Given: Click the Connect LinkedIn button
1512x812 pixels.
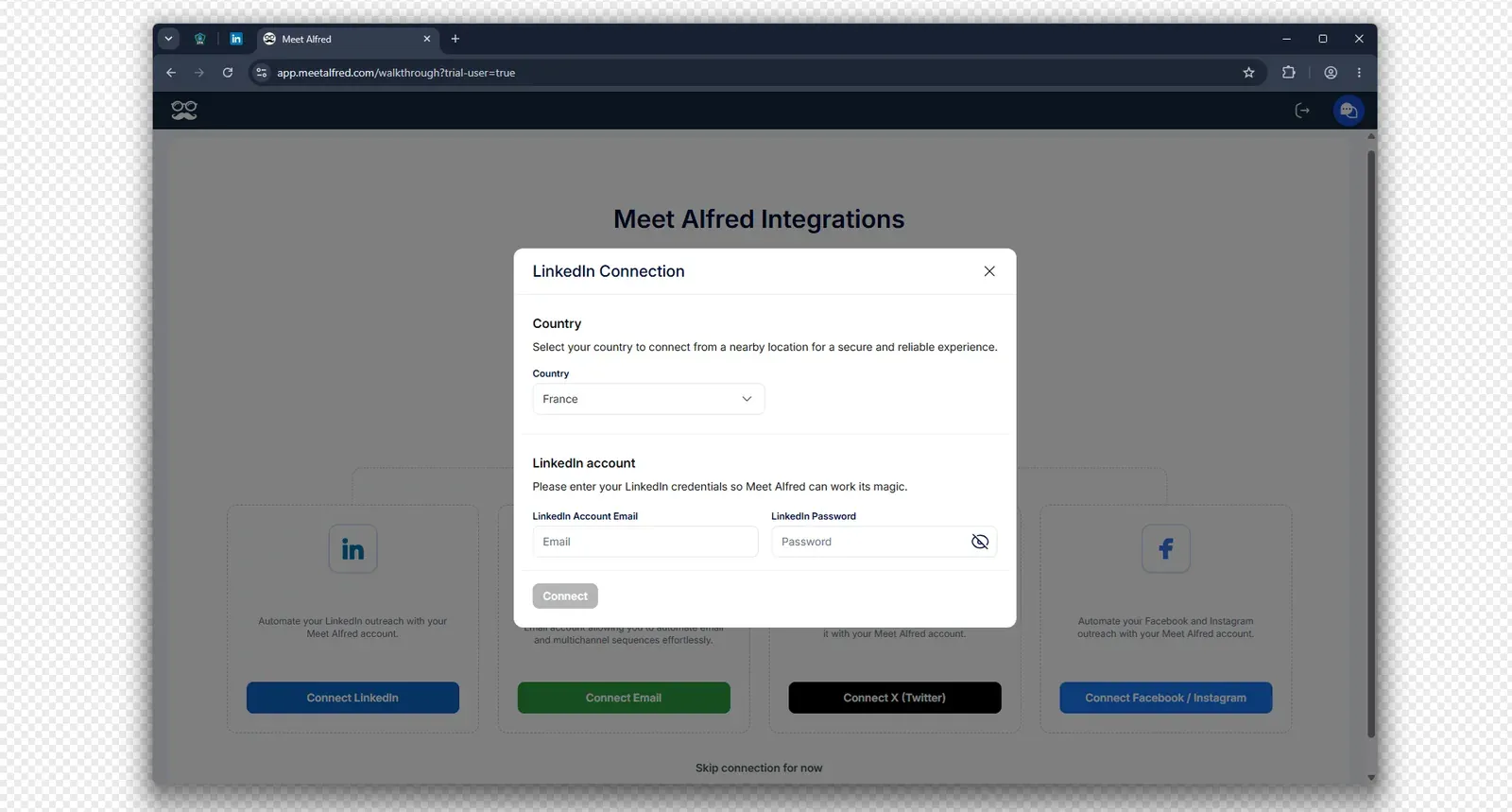Looking at the screenshot, I should [352, 698].
